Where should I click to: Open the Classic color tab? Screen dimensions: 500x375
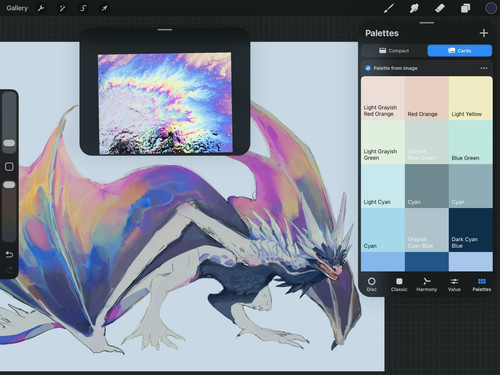tap(399, 284)
